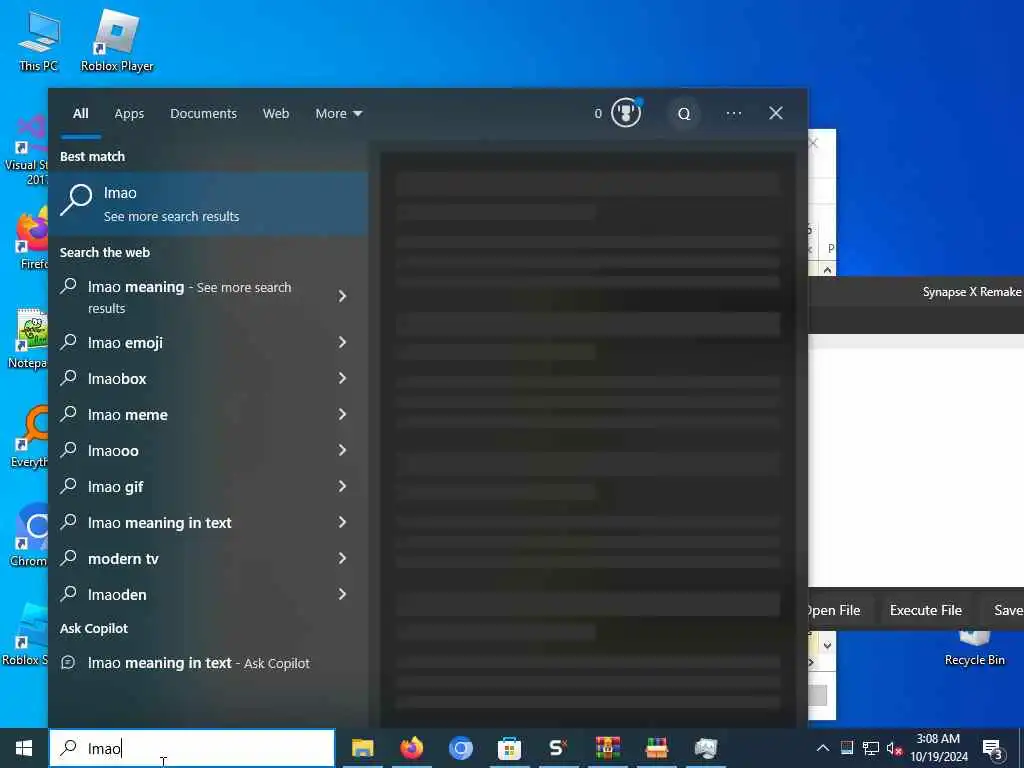Viewport: 1024px width, 768px height.
Task: Expand arrow beside lmaooo
Action: click(342, 450)
